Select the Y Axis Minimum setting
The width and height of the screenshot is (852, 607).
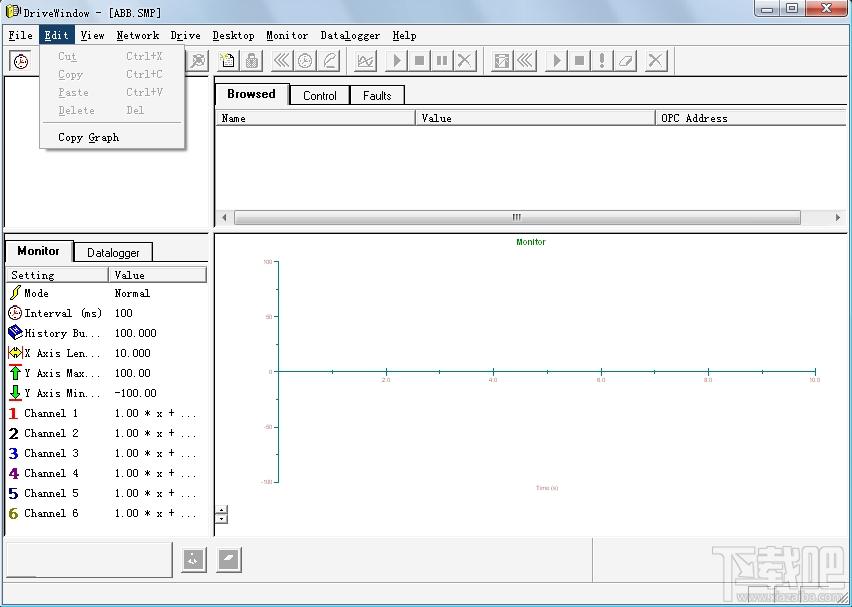point(106,393)
